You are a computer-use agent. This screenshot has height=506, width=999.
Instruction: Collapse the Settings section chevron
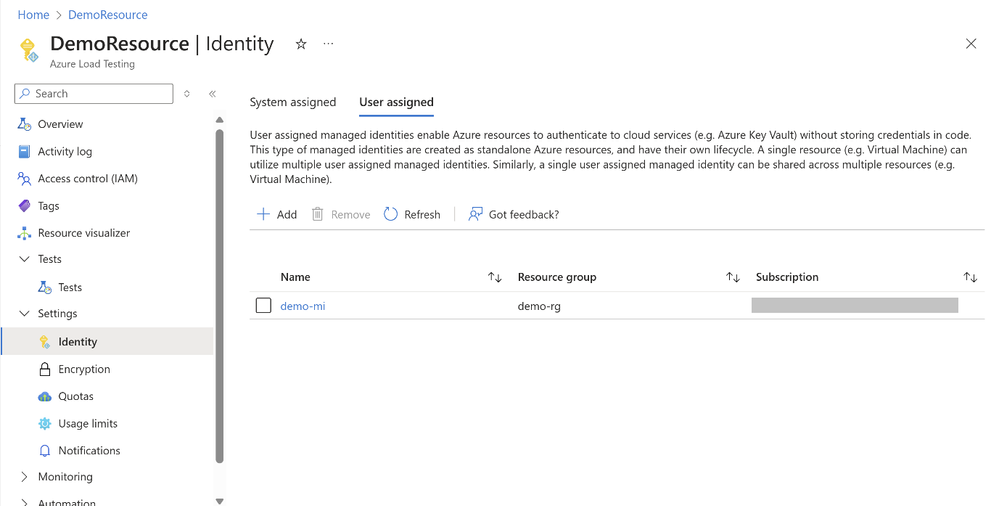point(24,314)
